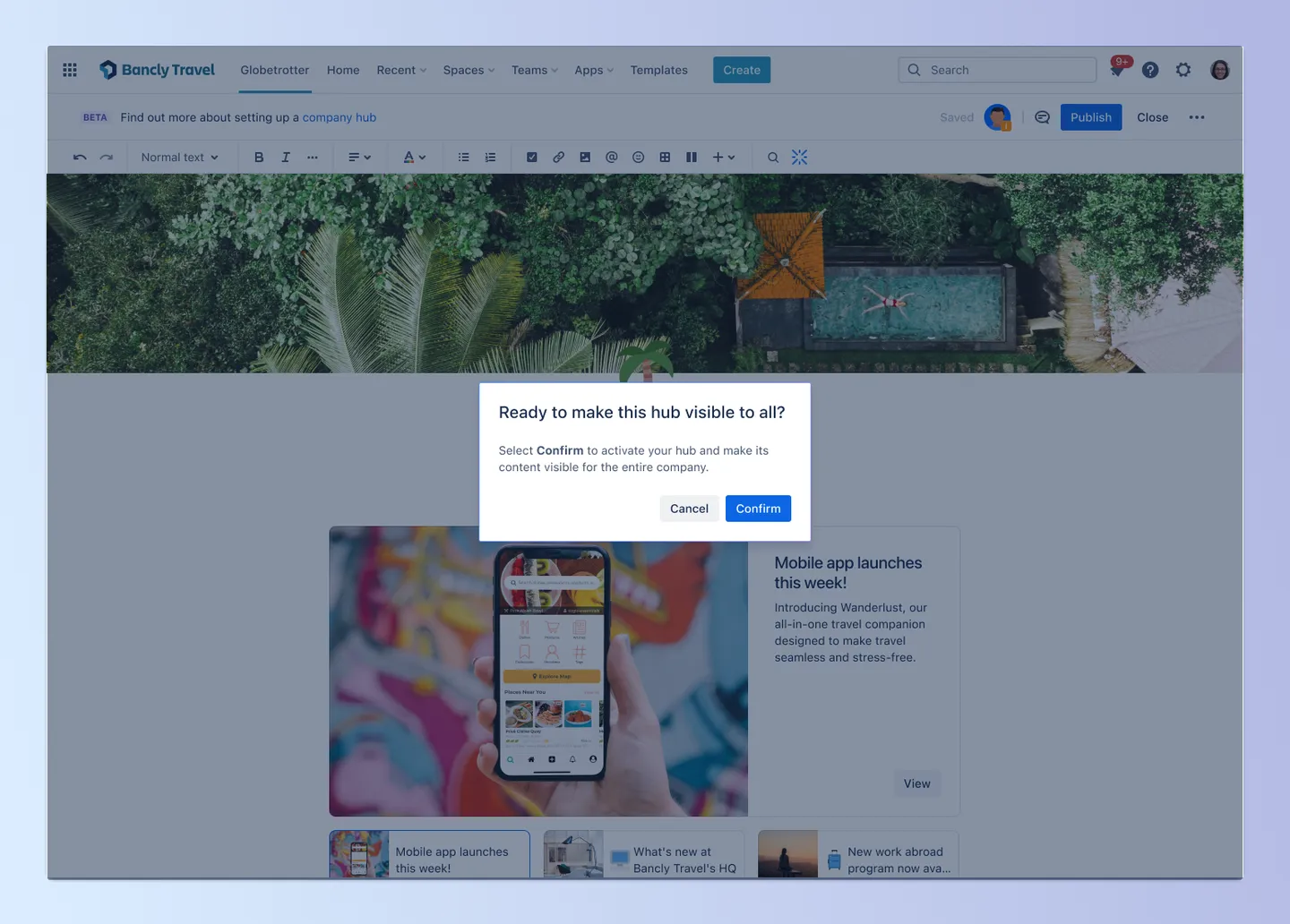The image size is (1290, 924).
Task: Click the Saved status text
Action: tap(957, 117)
